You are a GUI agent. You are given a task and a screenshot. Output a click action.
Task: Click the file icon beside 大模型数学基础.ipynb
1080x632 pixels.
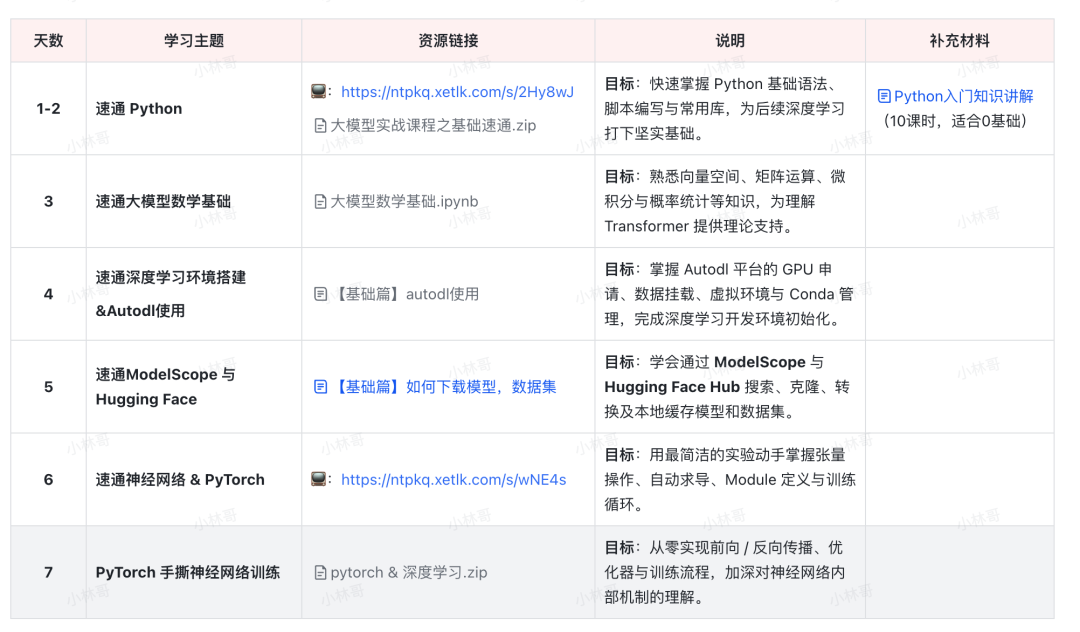click(x=320, y=201)
